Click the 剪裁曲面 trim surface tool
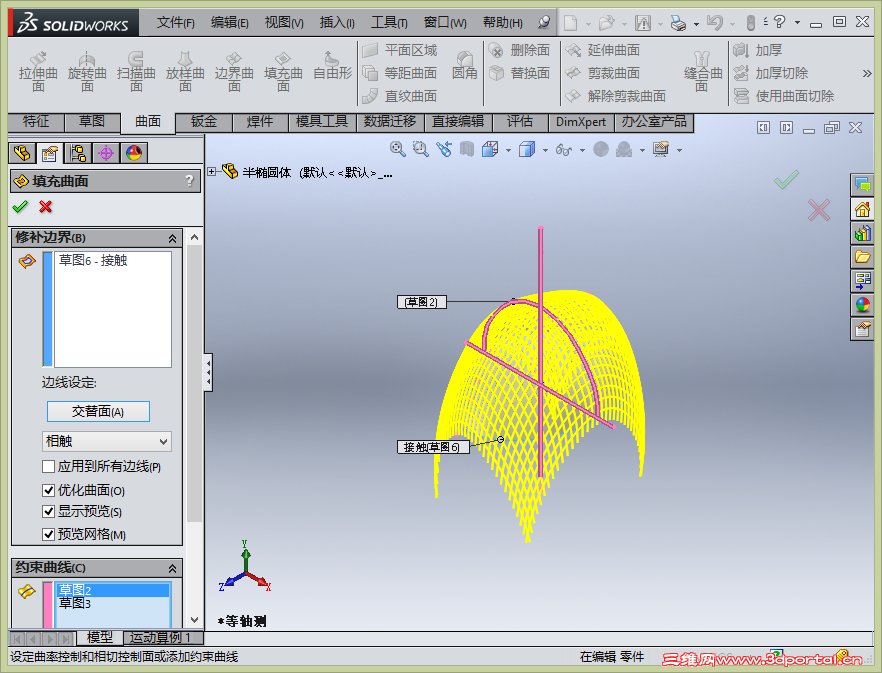 click(x=602, y=73)
